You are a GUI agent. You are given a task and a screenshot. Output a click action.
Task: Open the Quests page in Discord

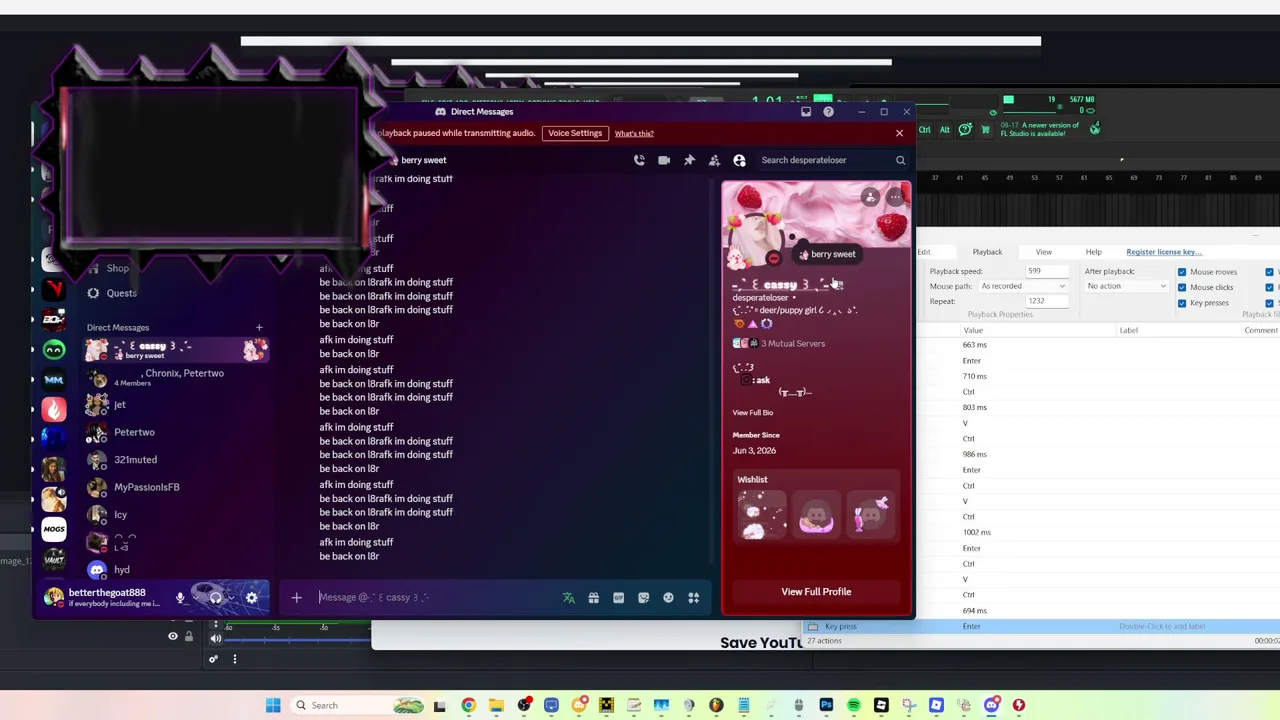121,293
